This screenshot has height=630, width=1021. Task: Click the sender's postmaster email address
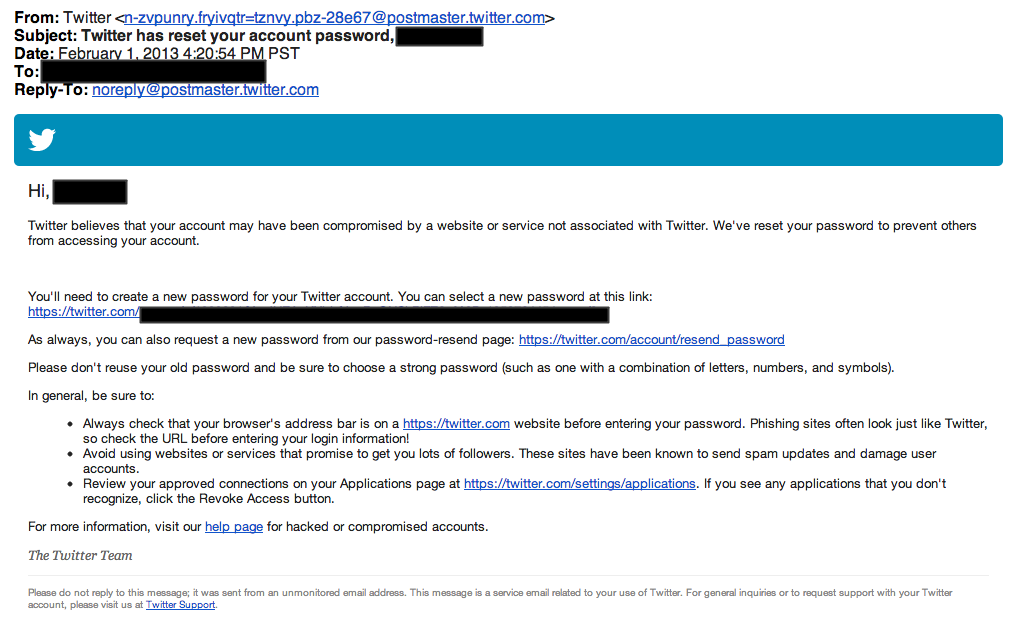click(x=335, y=18)
